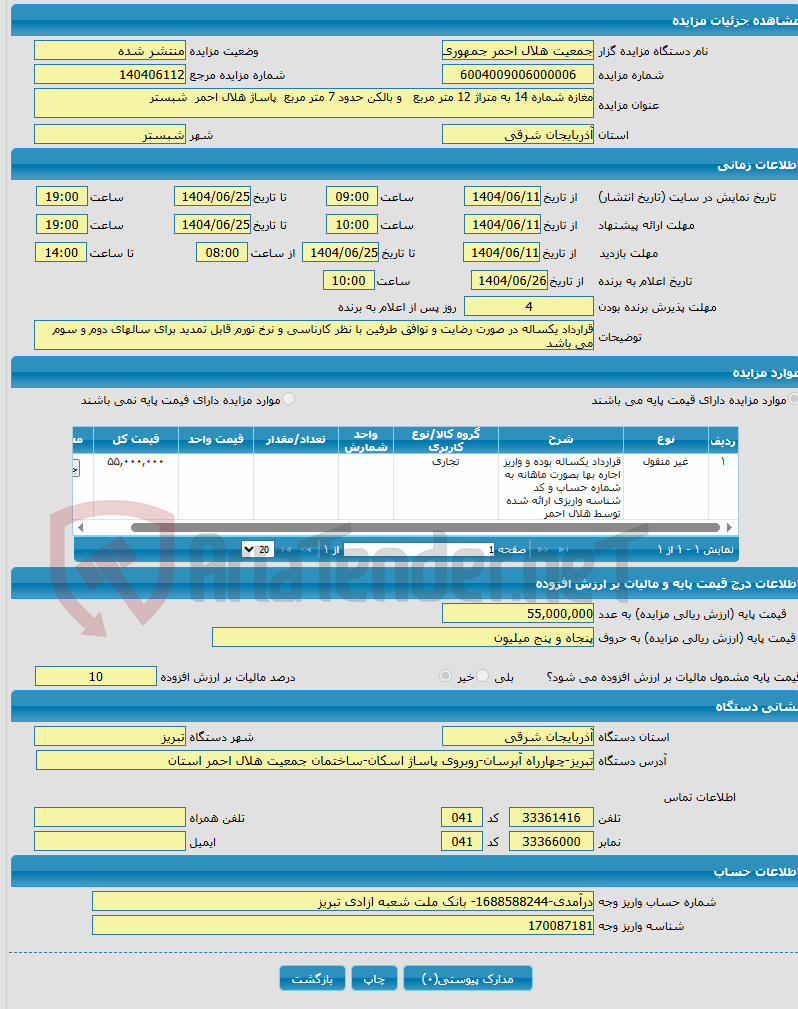This screenshot has width=798, height=1009.
Task: Click the قیمت واحد column header
Action: coord(216,440)
